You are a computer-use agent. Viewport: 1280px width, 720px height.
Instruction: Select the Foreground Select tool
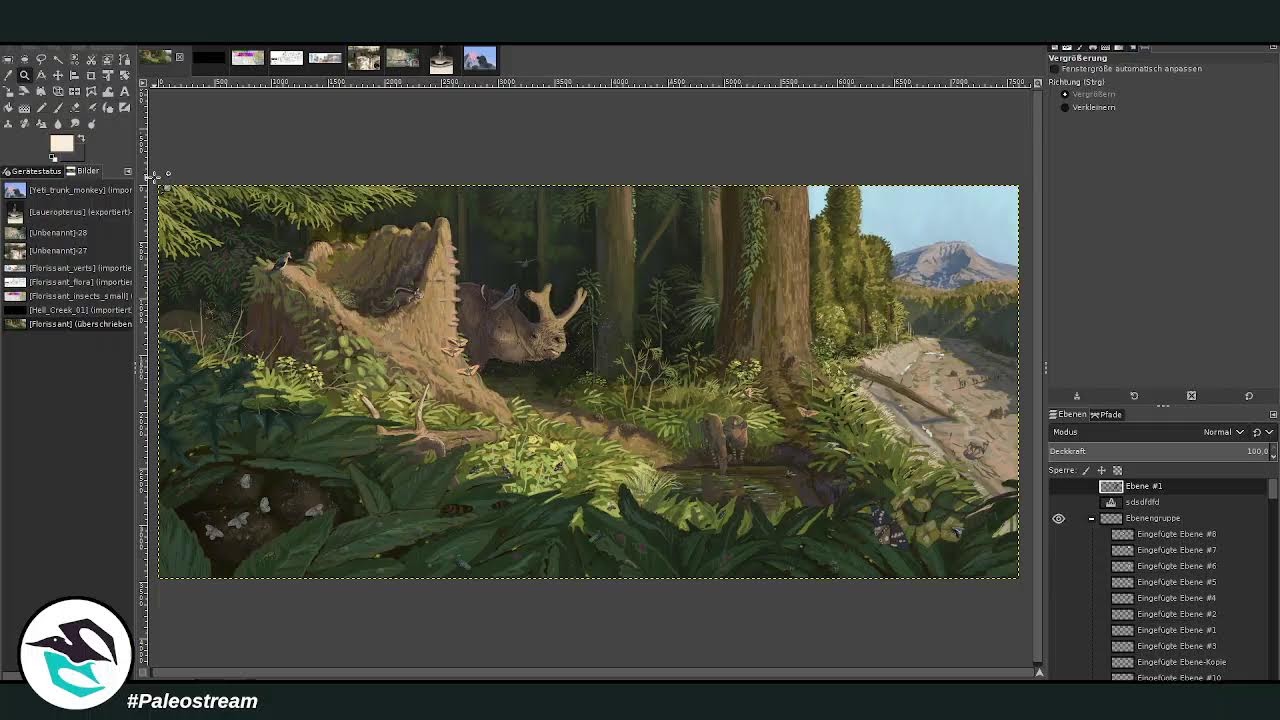pyautogui.click(x=108, y=59)
